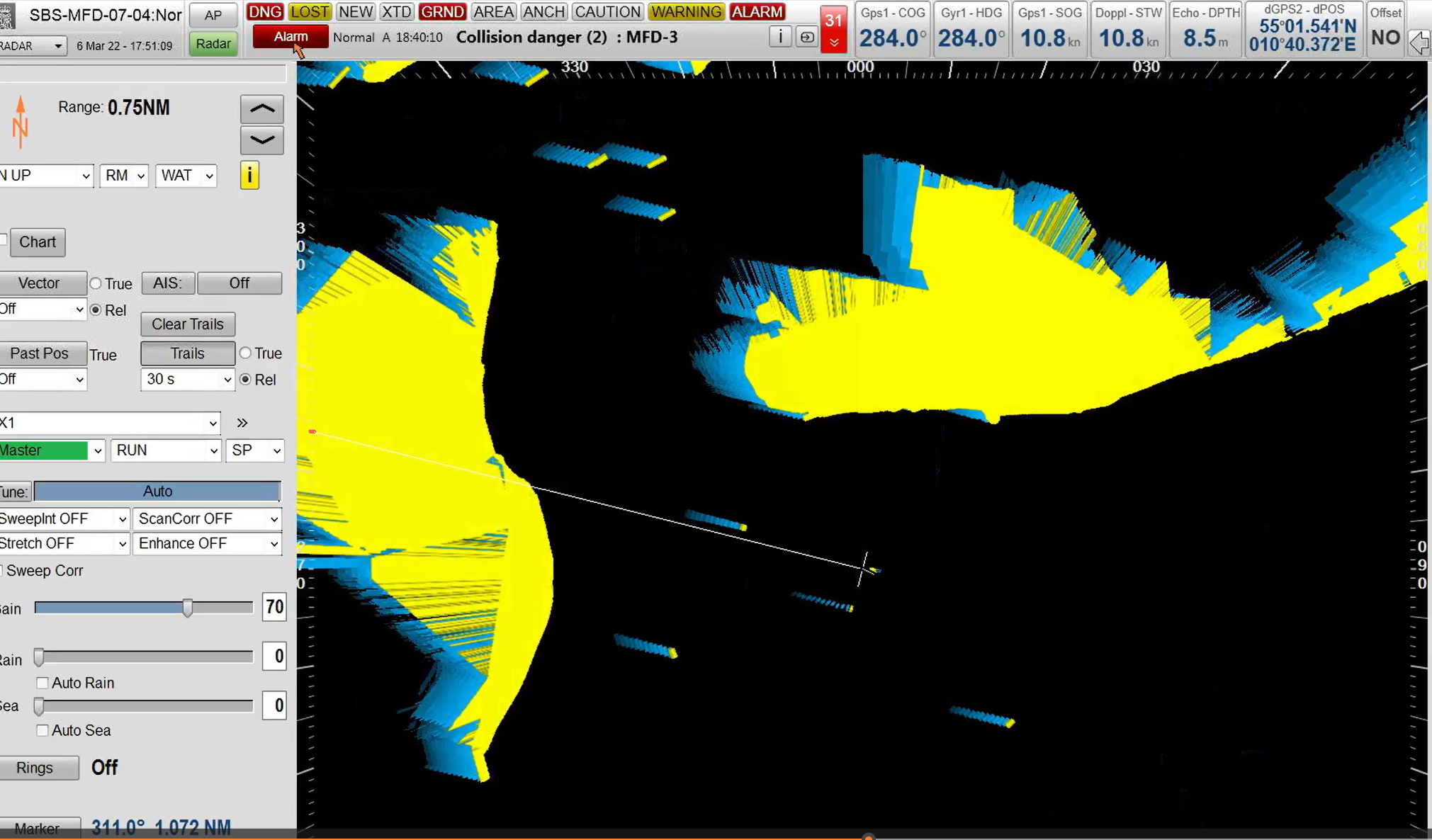Enable Auto Sea checkbox

pyautogui.click(x=43, y=730)
